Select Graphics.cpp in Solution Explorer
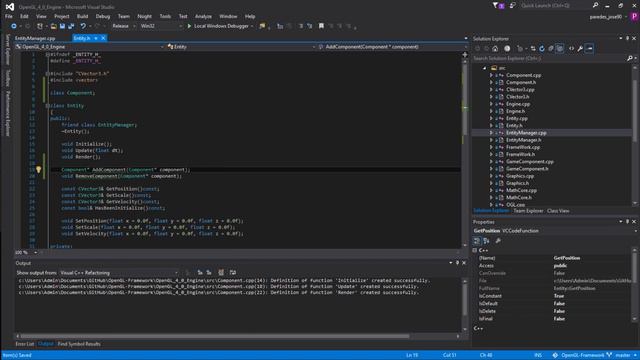 (520, 176)
